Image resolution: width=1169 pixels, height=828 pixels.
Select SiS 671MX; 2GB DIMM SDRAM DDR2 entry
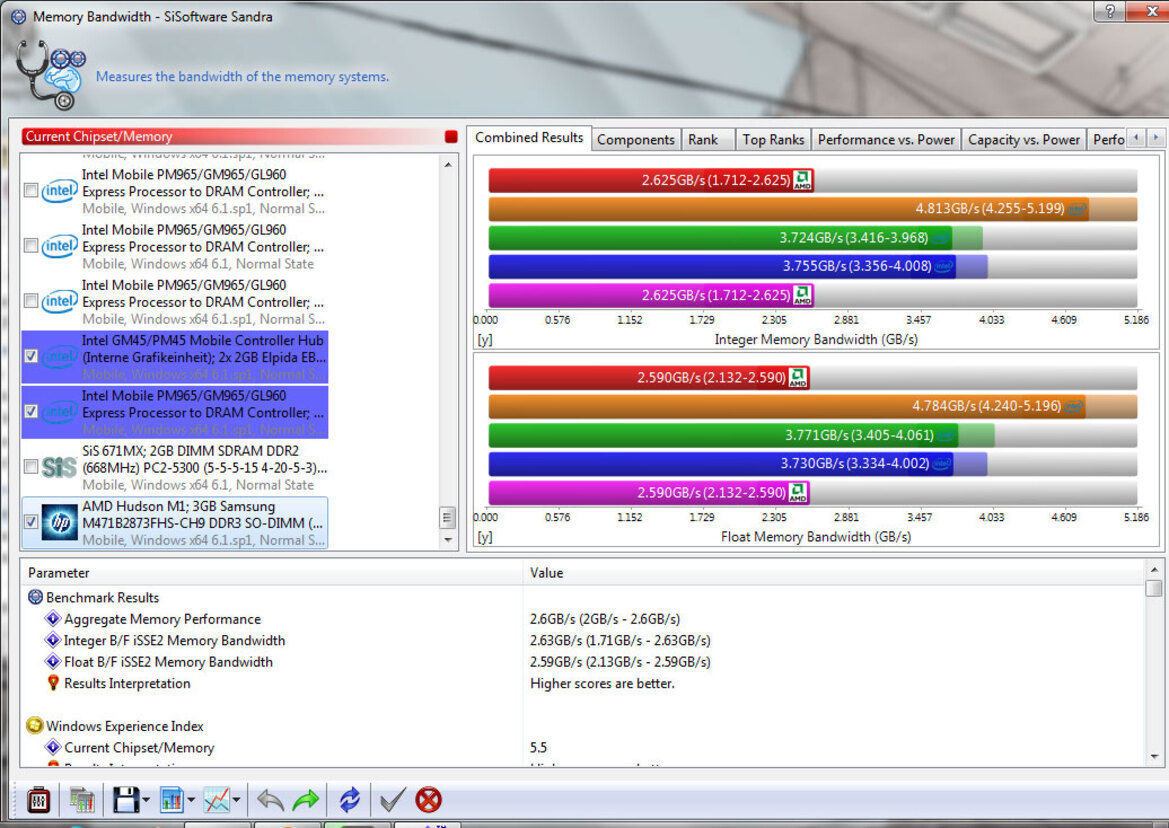174,468
